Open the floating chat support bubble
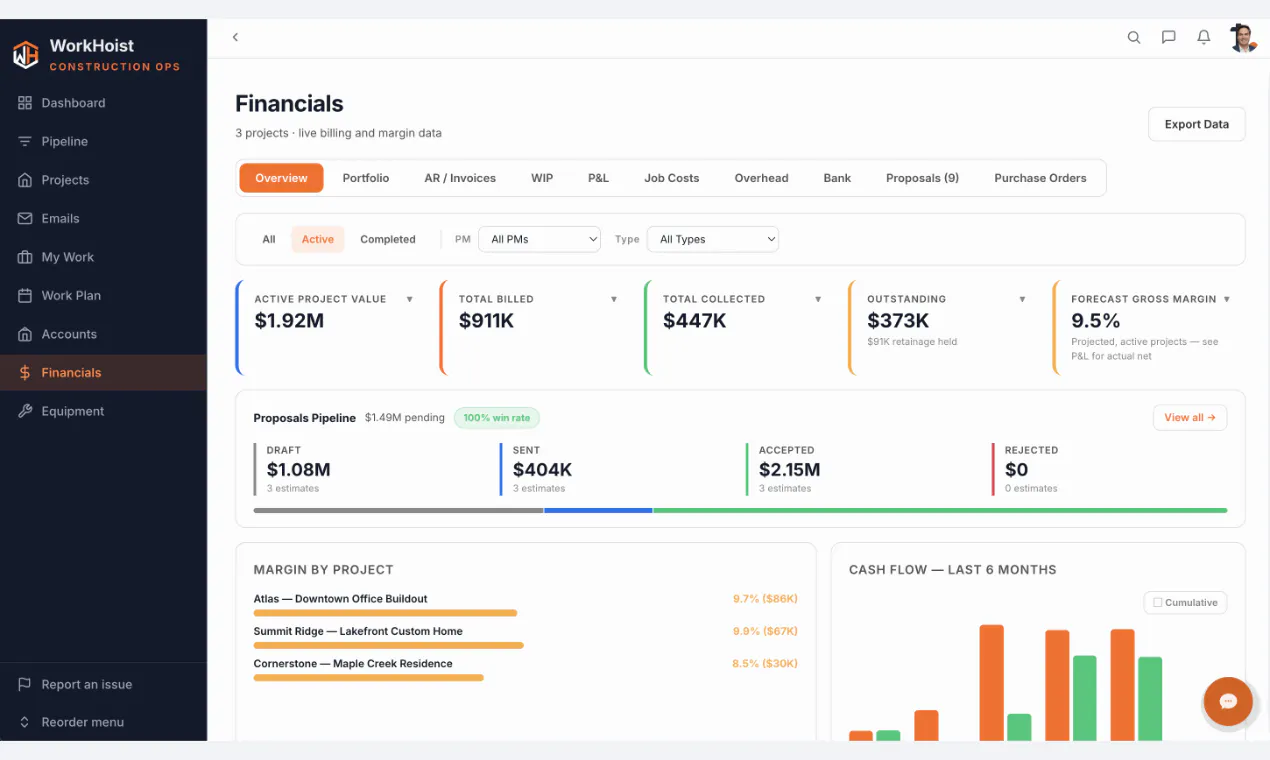Image resolution: width=1270 pixels, height=760 pixels. pos(1229,701)
